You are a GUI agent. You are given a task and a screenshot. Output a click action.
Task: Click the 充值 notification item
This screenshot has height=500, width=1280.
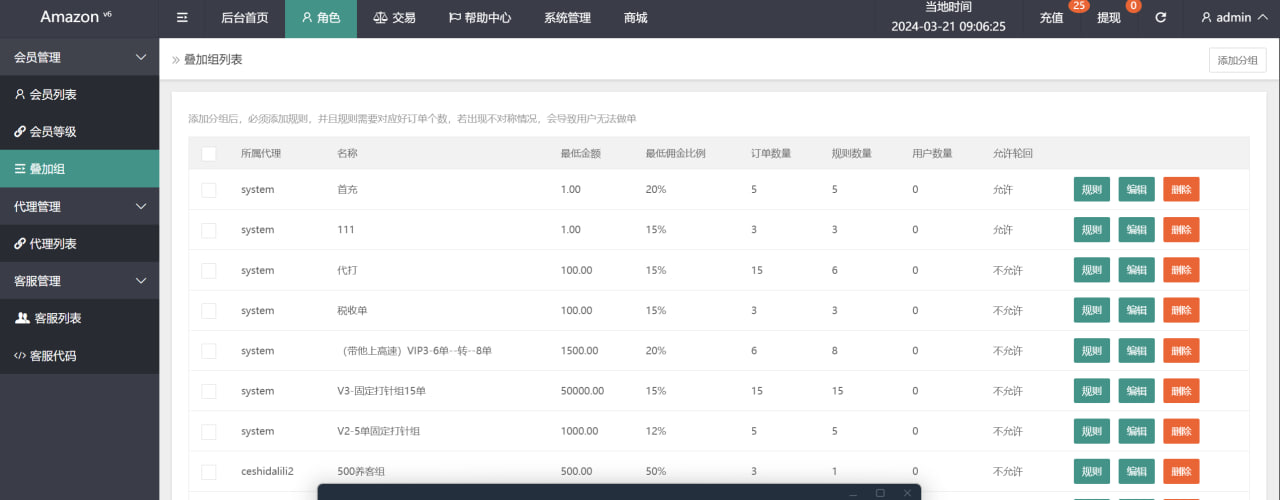(1051, 18)
